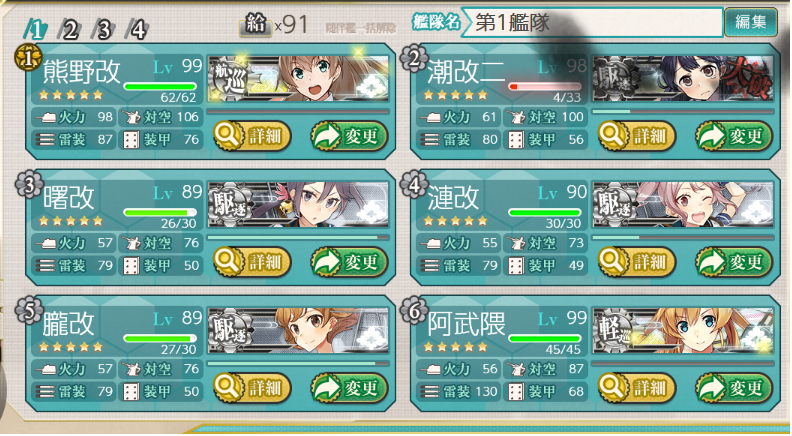
Task: Click 変更 change button for 朧改
Action: tap(349, 387)
